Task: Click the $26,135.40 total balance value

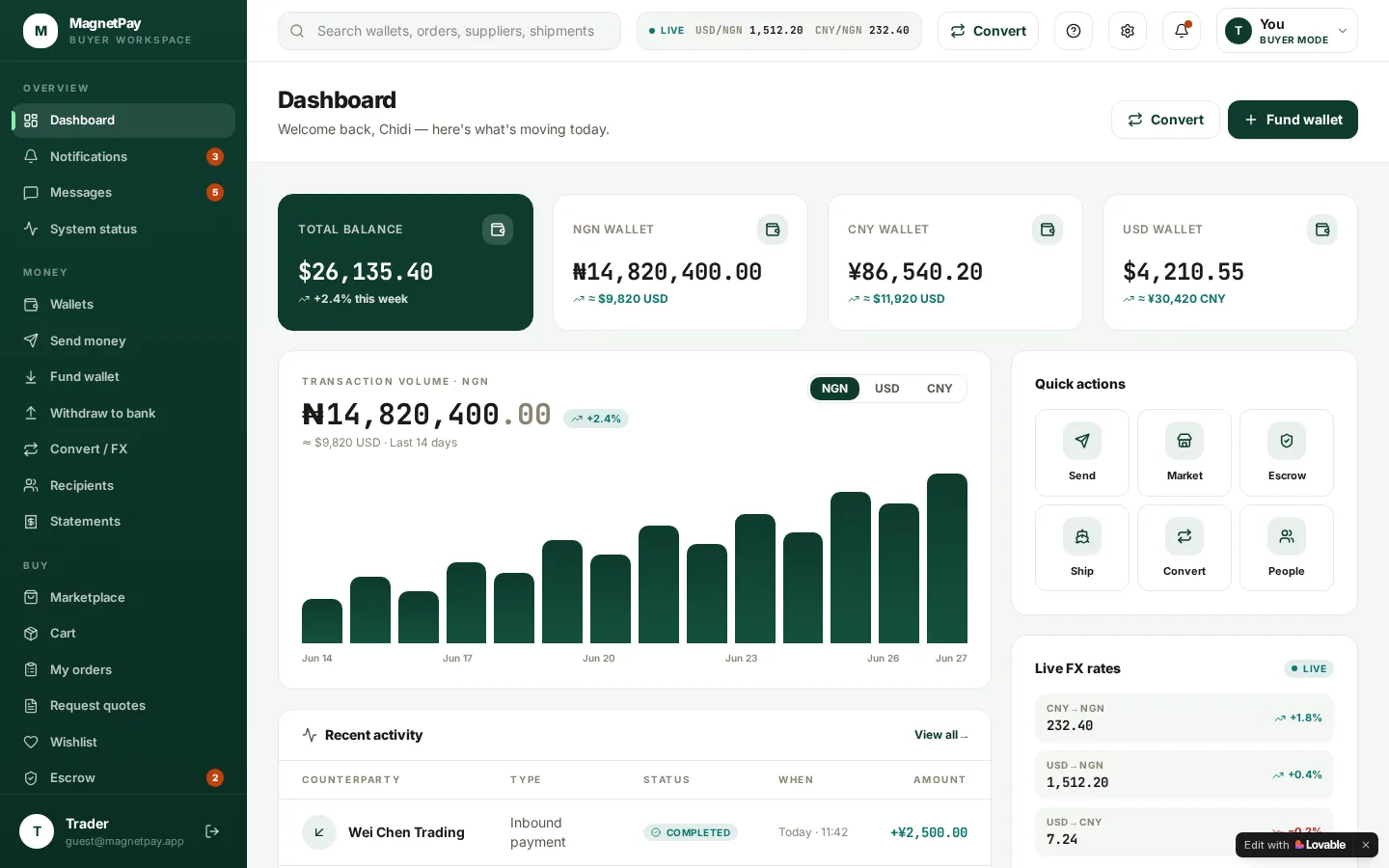Action: point(366,272)
